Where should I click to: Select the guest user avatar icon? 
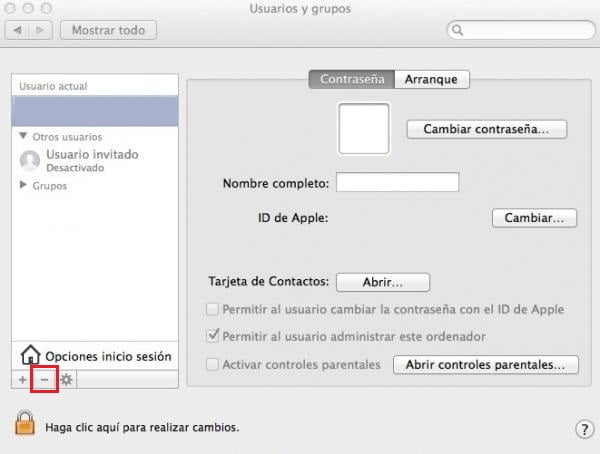30,160
